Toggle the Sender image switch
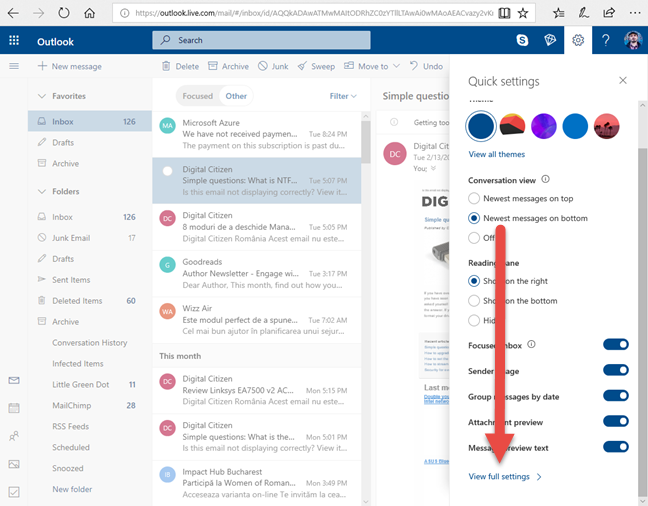Image resolution: width=648 pixels, height=506 pixels. tap(616, 370)
